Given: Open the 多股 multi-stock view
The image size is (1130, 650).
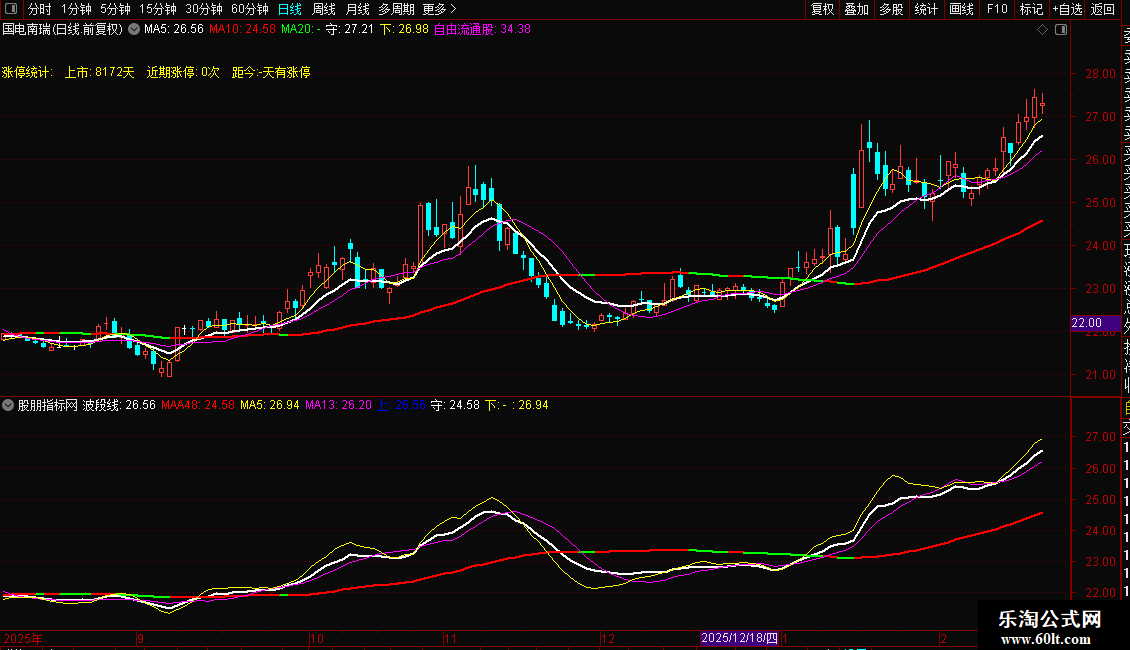Looking at the screenshot, I should tap(891, 9).
